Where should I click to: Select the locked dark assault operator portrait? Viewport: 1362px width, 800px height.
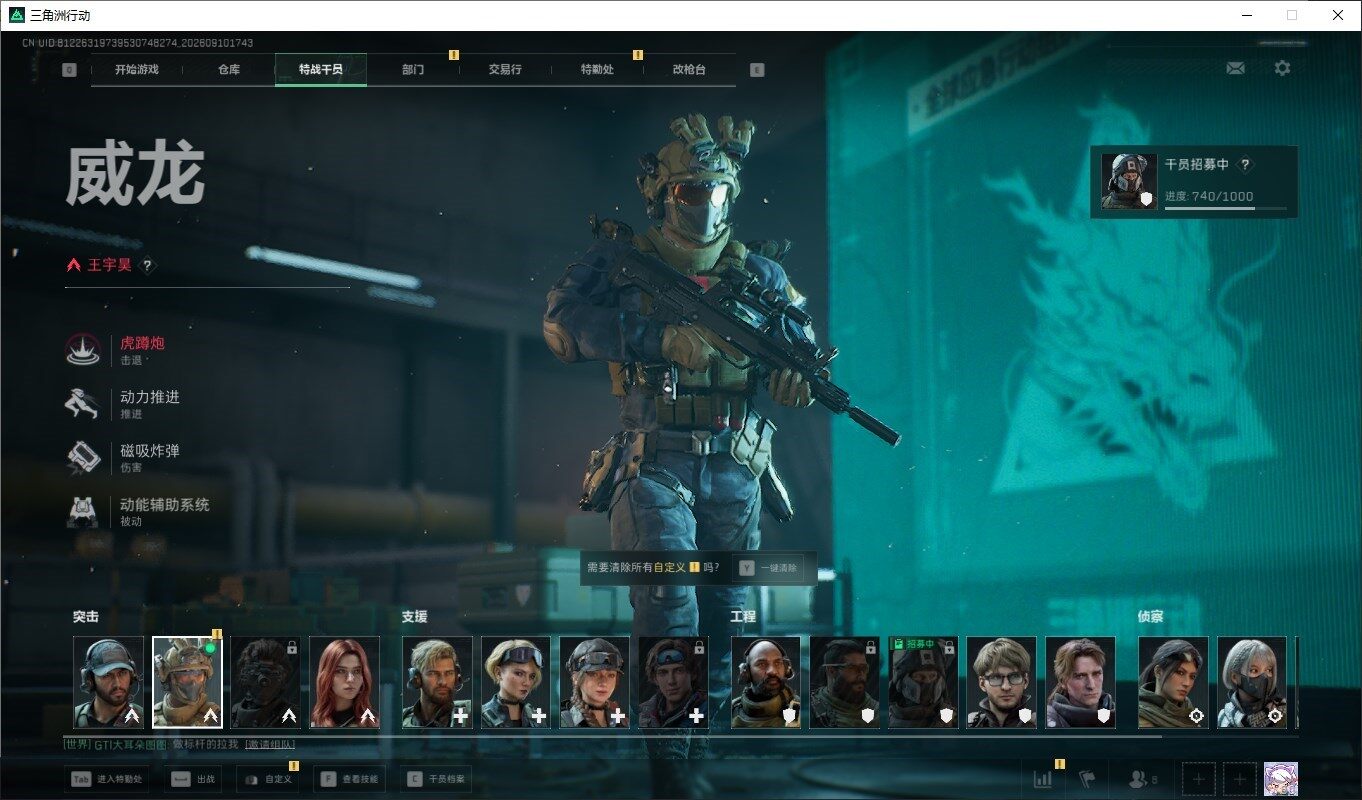tap(265, 682)
